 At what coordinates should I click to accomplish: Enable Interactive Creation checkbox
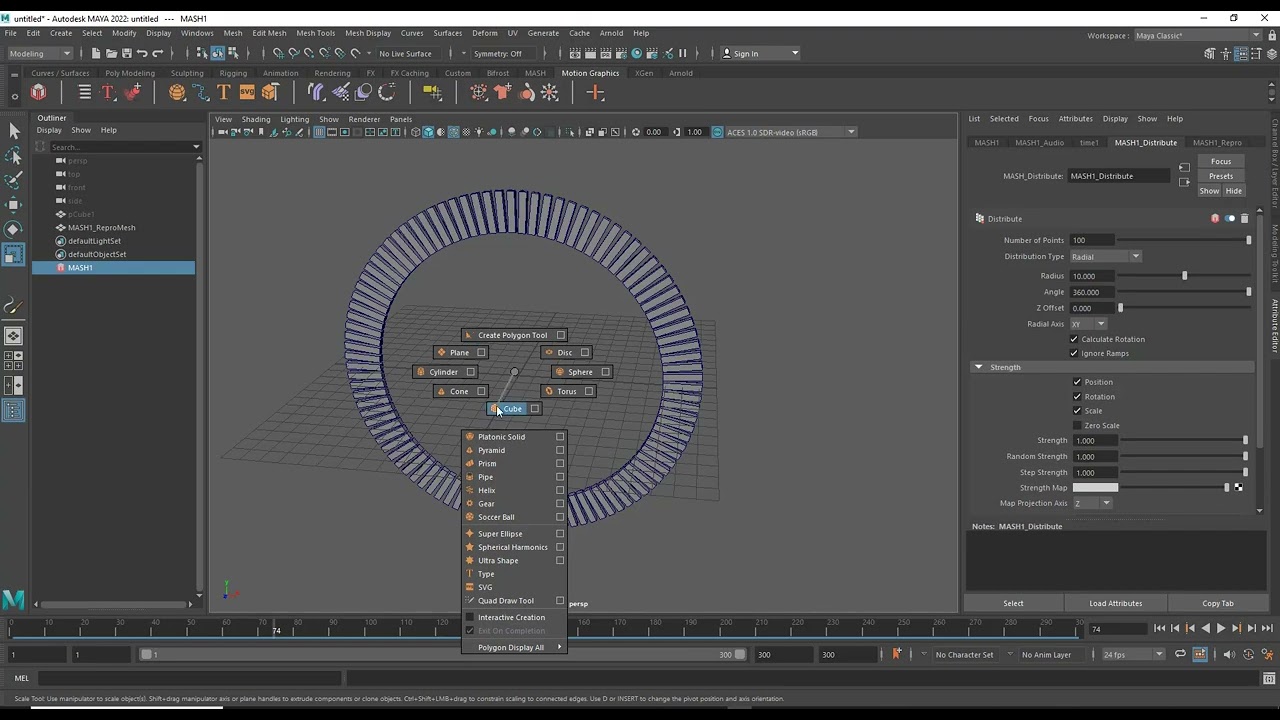[469, 617]
